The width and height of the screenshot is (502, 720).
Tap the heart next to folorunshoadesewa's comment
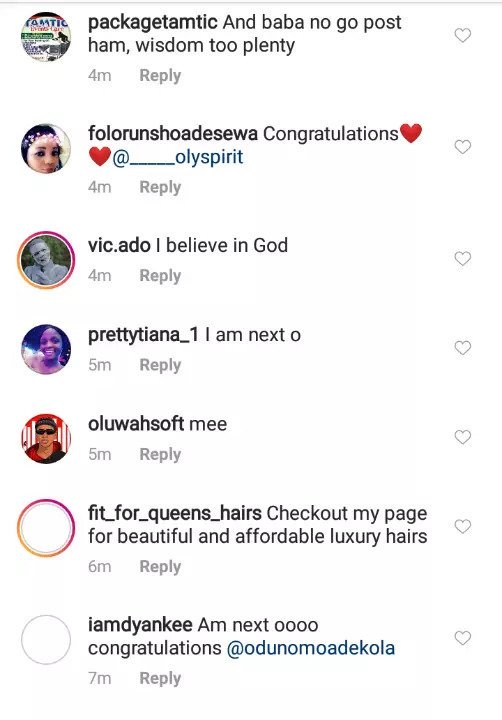pos(463,147)
